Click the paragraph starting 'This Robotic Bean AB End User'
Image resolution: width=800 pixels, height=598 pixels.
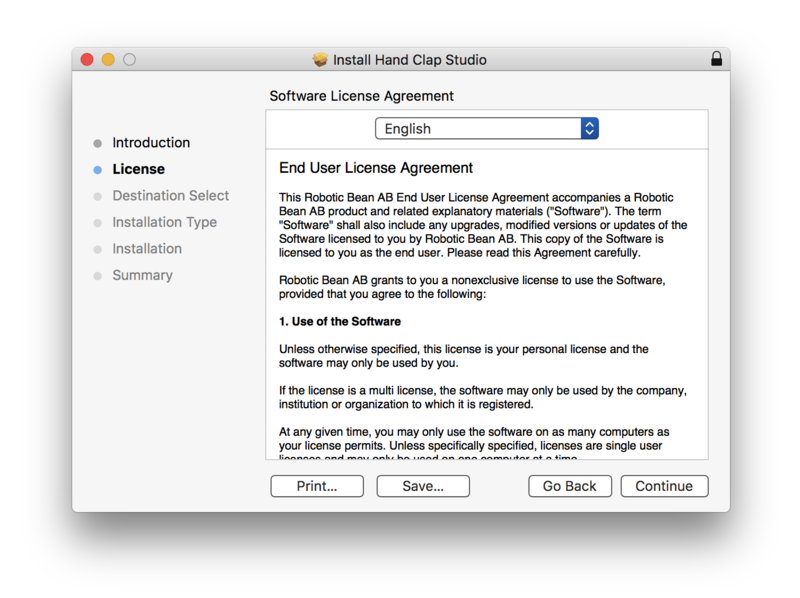[x=483, y=225]
